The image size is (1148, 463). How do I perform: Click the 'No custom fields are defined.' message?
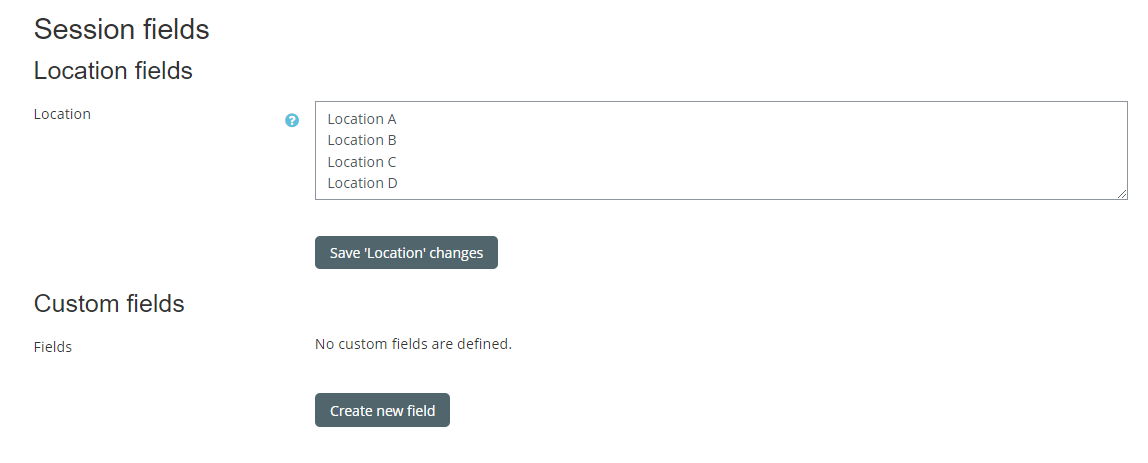click(x=413, y=344)
